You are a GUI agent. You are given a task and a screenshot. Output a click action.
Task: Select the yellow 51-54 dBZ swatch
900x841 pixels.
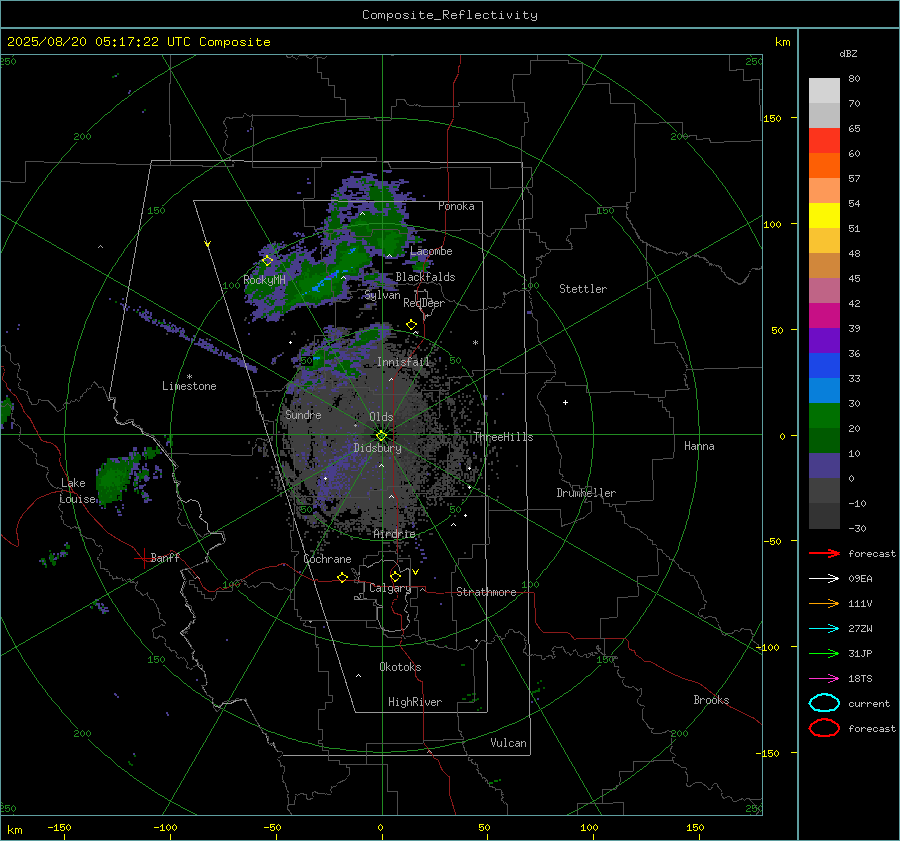click(824, 216)
